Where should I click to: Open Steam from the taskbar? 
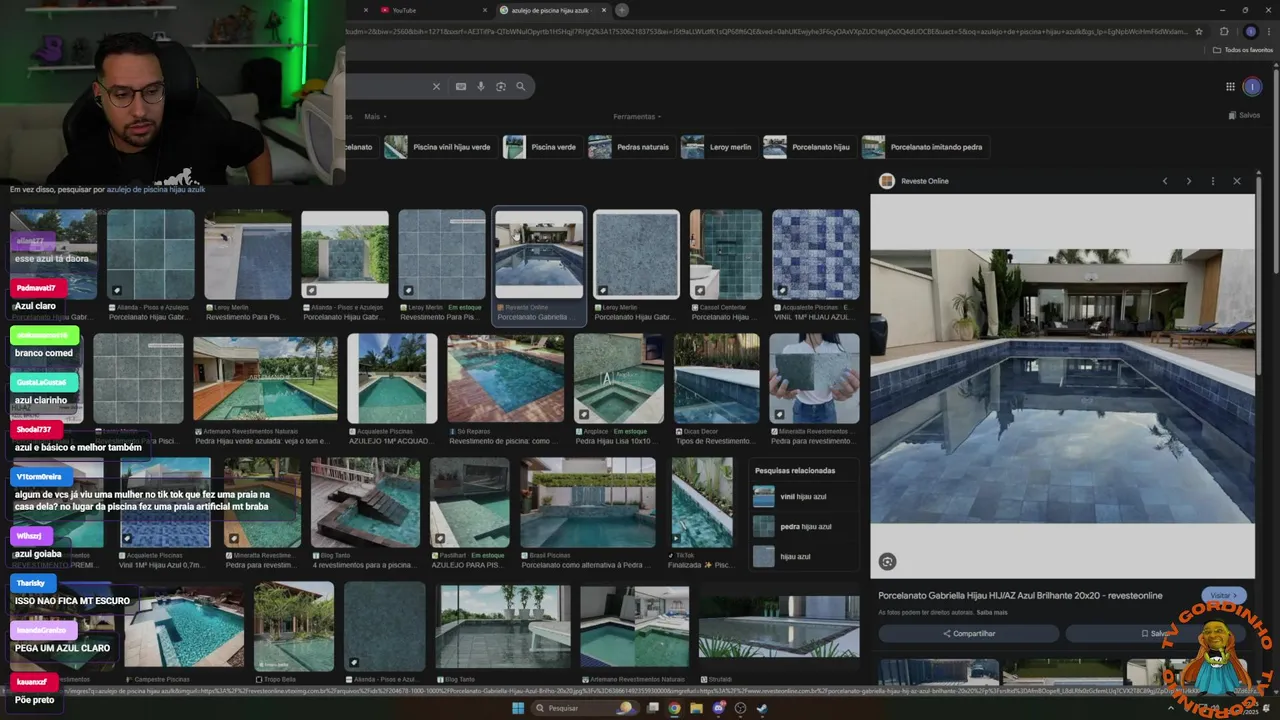point(762,708)
